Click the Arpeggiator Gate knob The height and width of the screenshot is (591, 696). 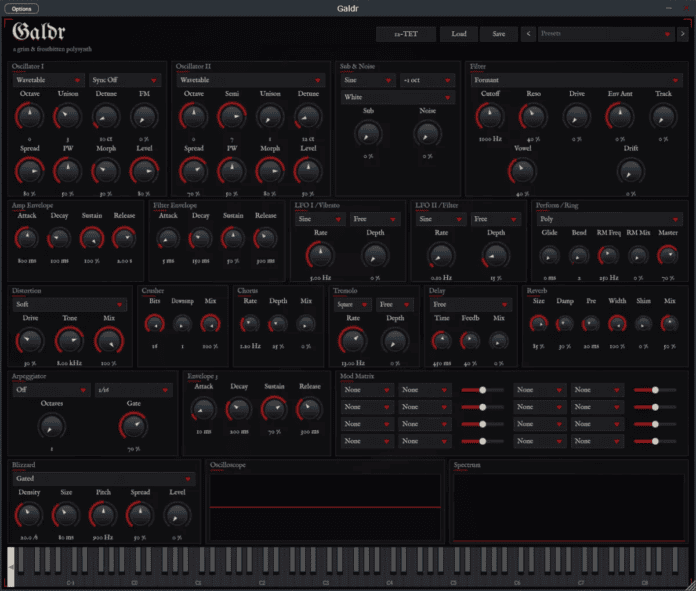point(134,426)
